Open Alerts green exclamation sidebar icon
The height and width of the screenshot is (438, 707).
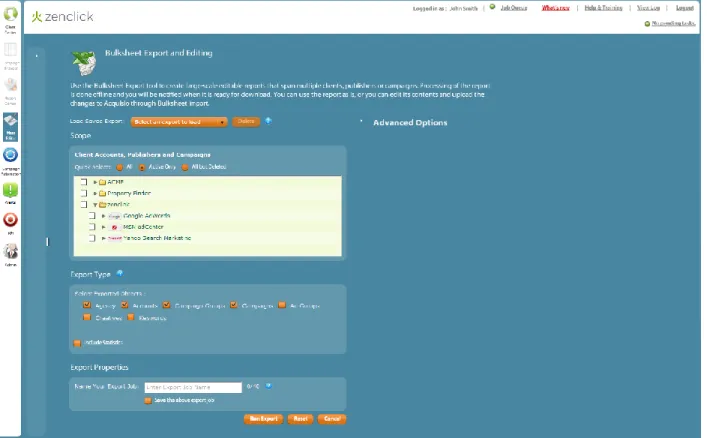pyautogui.click(x=10, y=190)
